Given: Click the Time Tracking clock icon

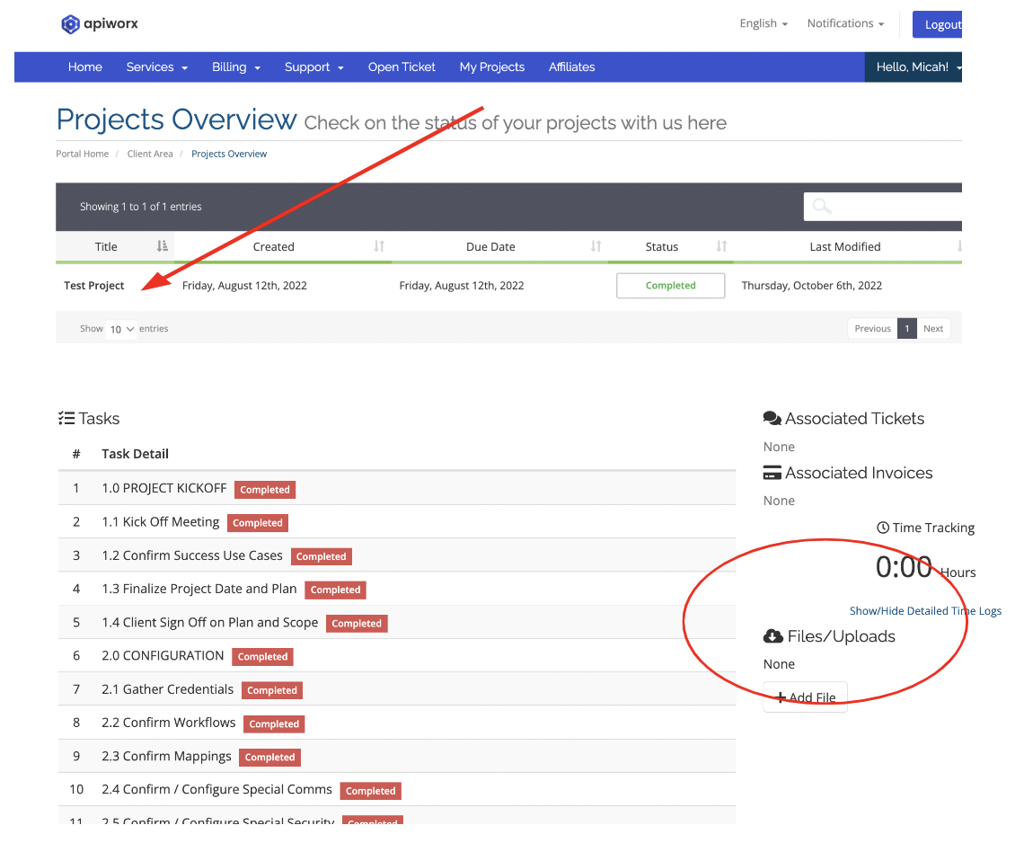Looking at the screenshot, I should [x=882, y=528].
